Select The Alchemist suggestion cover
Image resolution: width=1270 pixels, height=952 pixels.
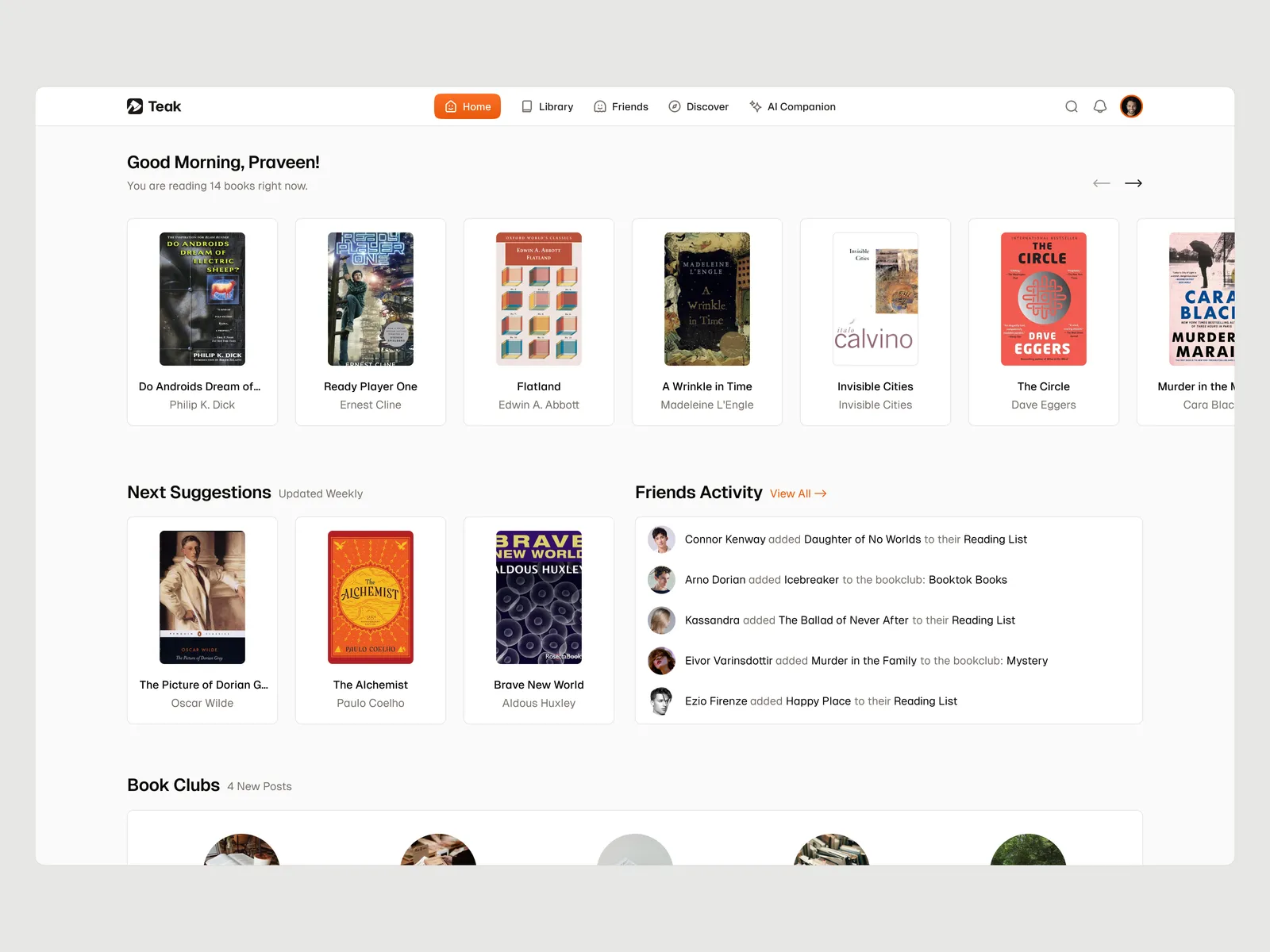click(x=371, y=597)
